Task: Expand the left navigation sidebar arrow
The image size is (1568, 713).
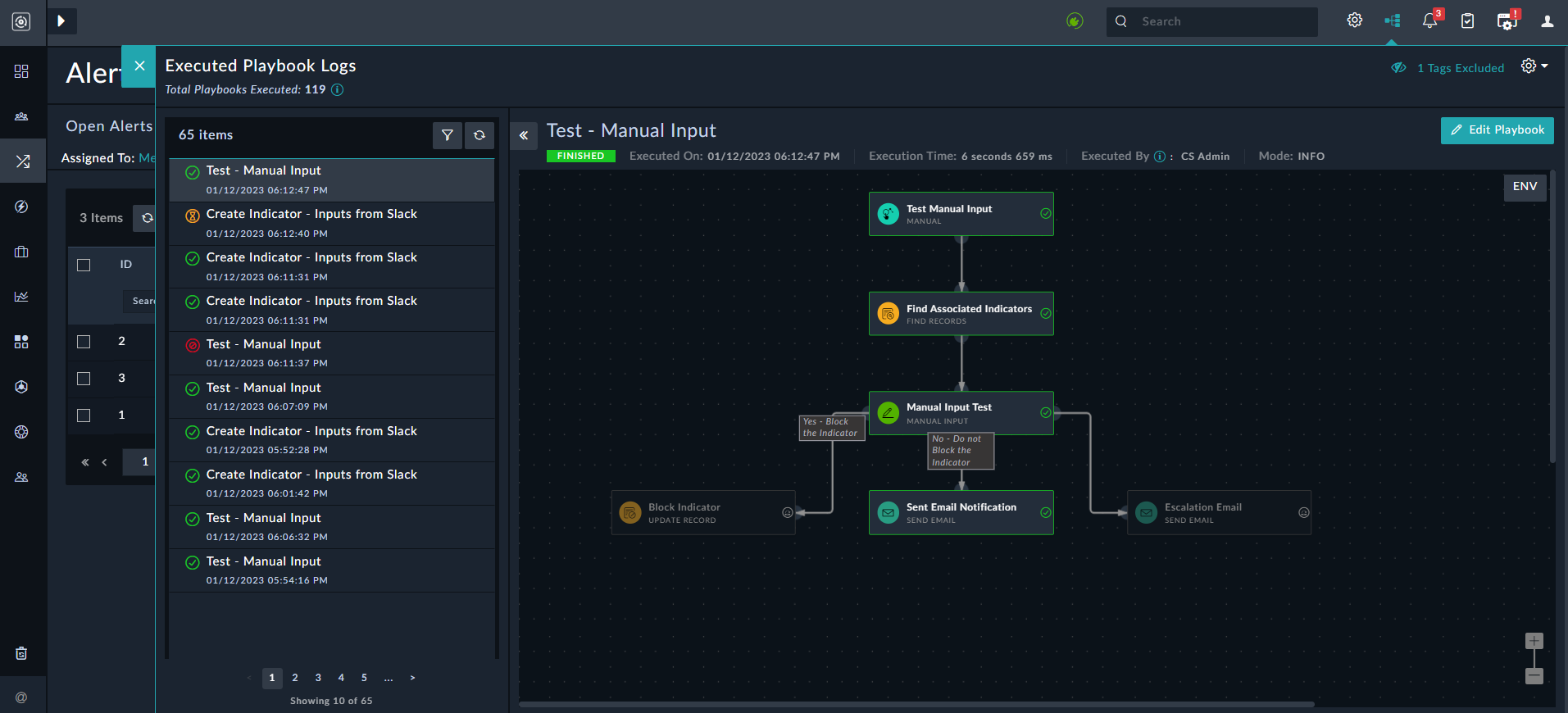Action: [61, 21]
